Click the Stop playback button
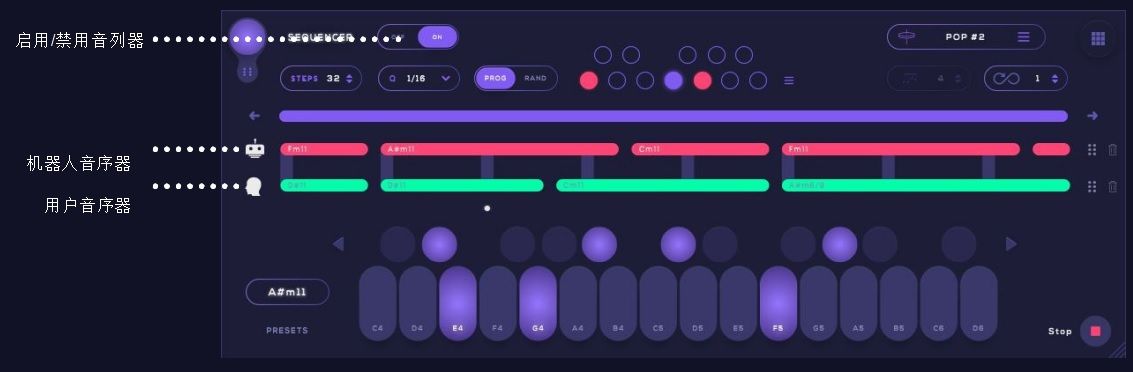The height and width of the screenshot is (372, 1133). tap(1095, 331)
